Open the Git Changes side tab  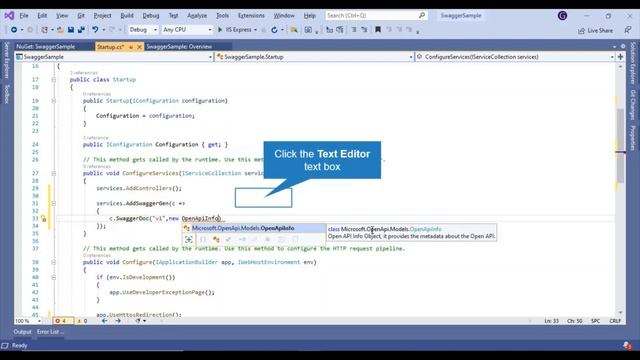pos(633,104)
